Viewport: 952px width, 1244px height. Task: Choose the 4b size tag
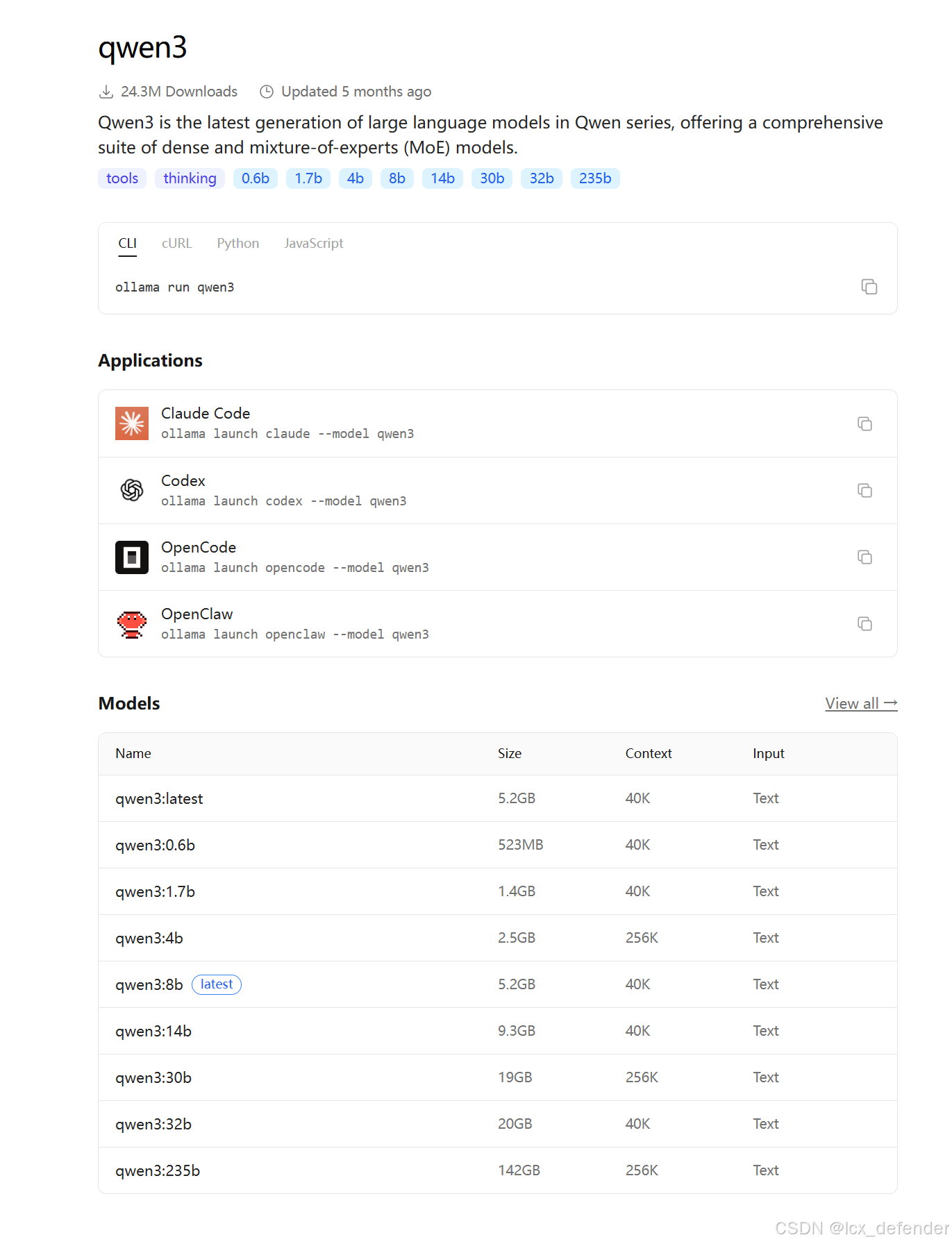tap(356, 178)
